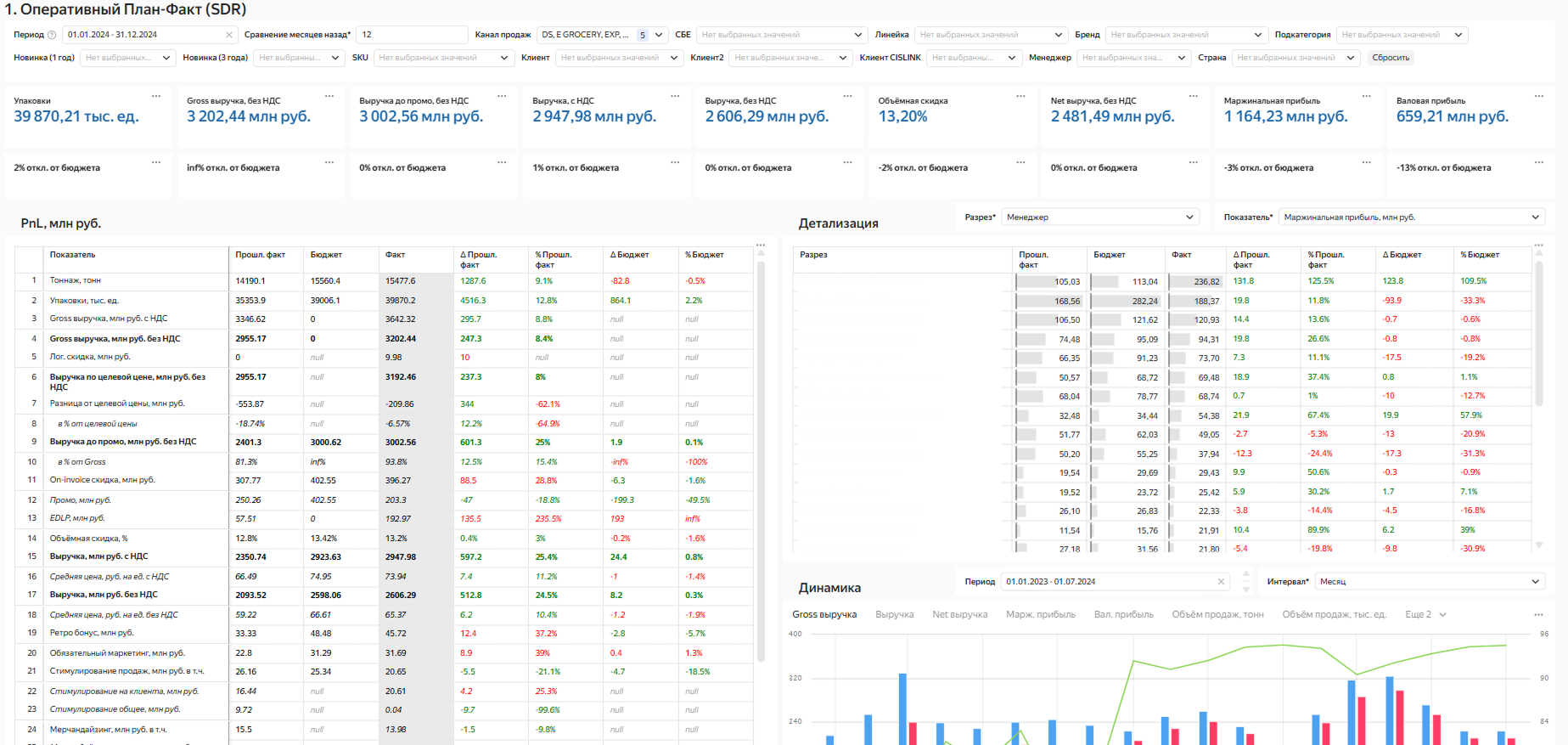Open three-dot menu on -13% откл. от бюджета card
The image size is (1568, 745).
[x=1538, y=162]
